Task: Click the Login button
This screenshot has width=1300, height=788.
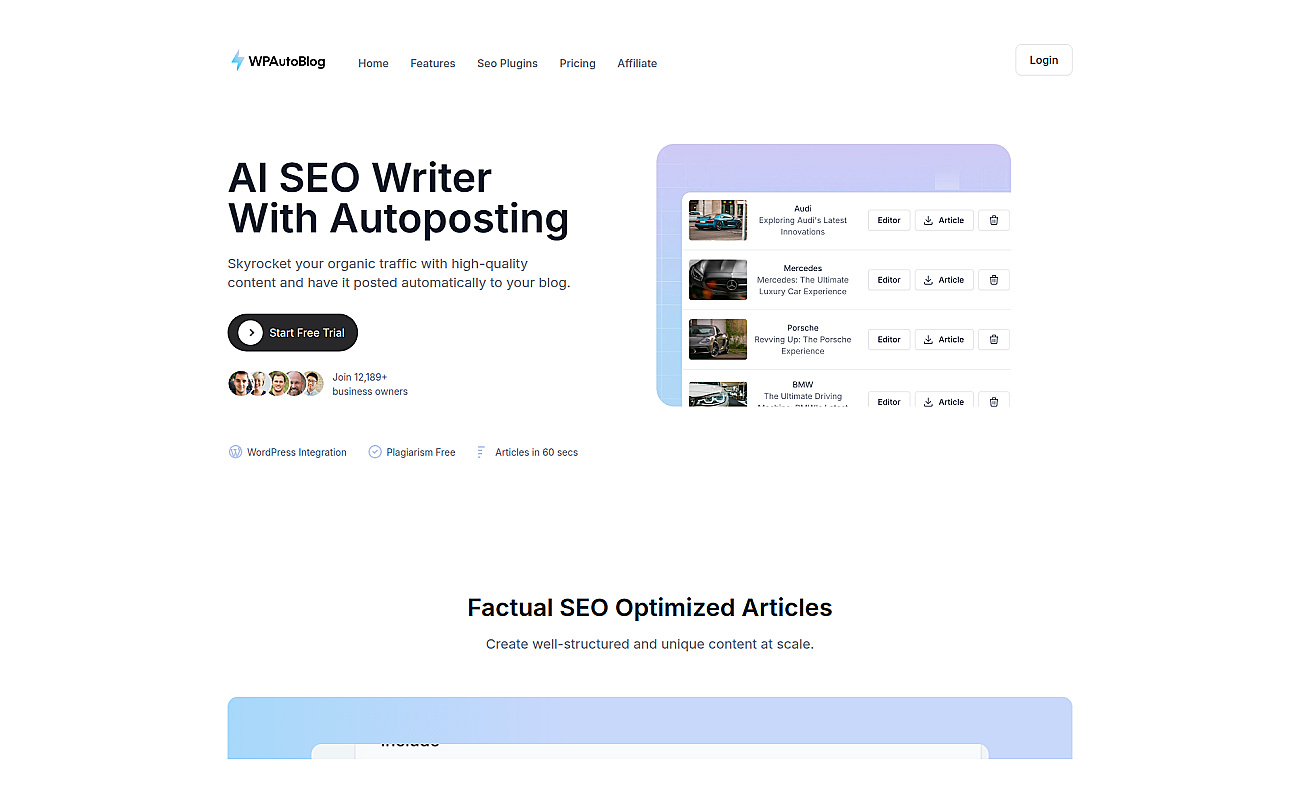Action: [x=1044, y=60]
